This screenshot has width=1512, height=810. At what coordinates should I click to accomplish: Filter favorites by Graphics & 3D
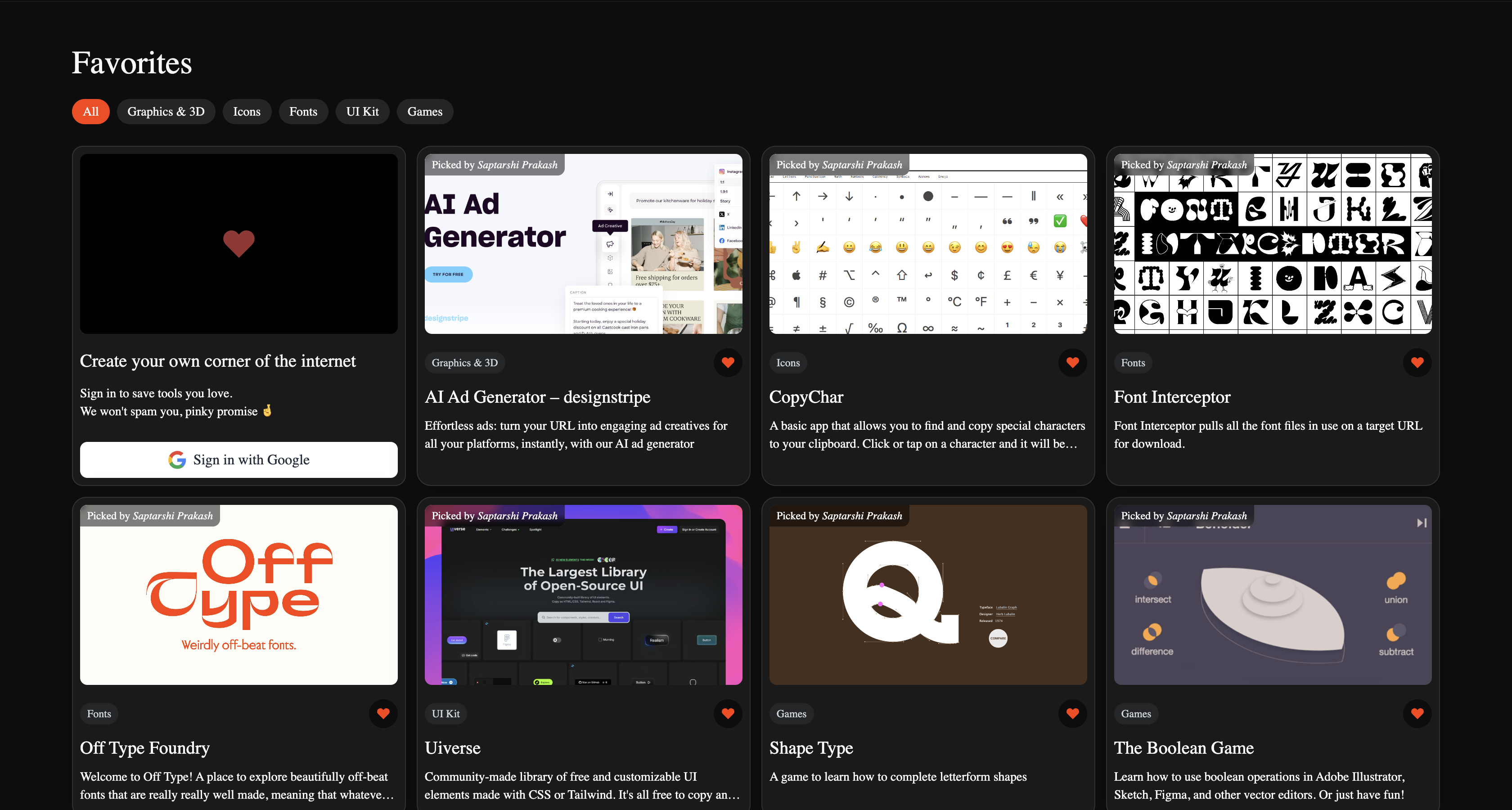coord(166,112)
